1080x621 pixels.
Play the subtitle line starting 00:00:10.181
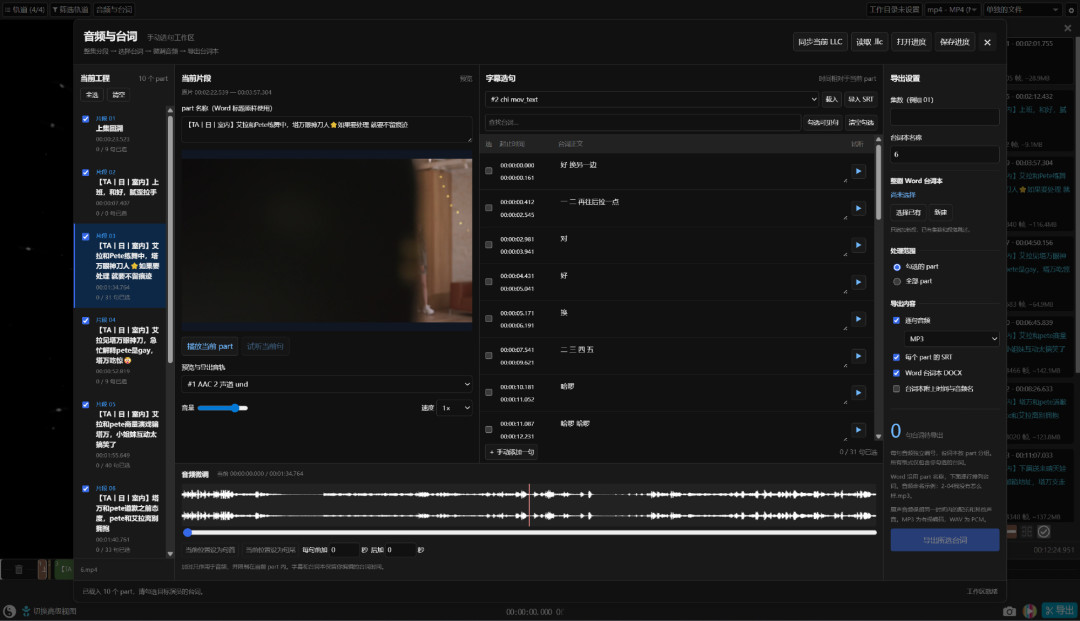pyautogui.click(x=858, y=393)
